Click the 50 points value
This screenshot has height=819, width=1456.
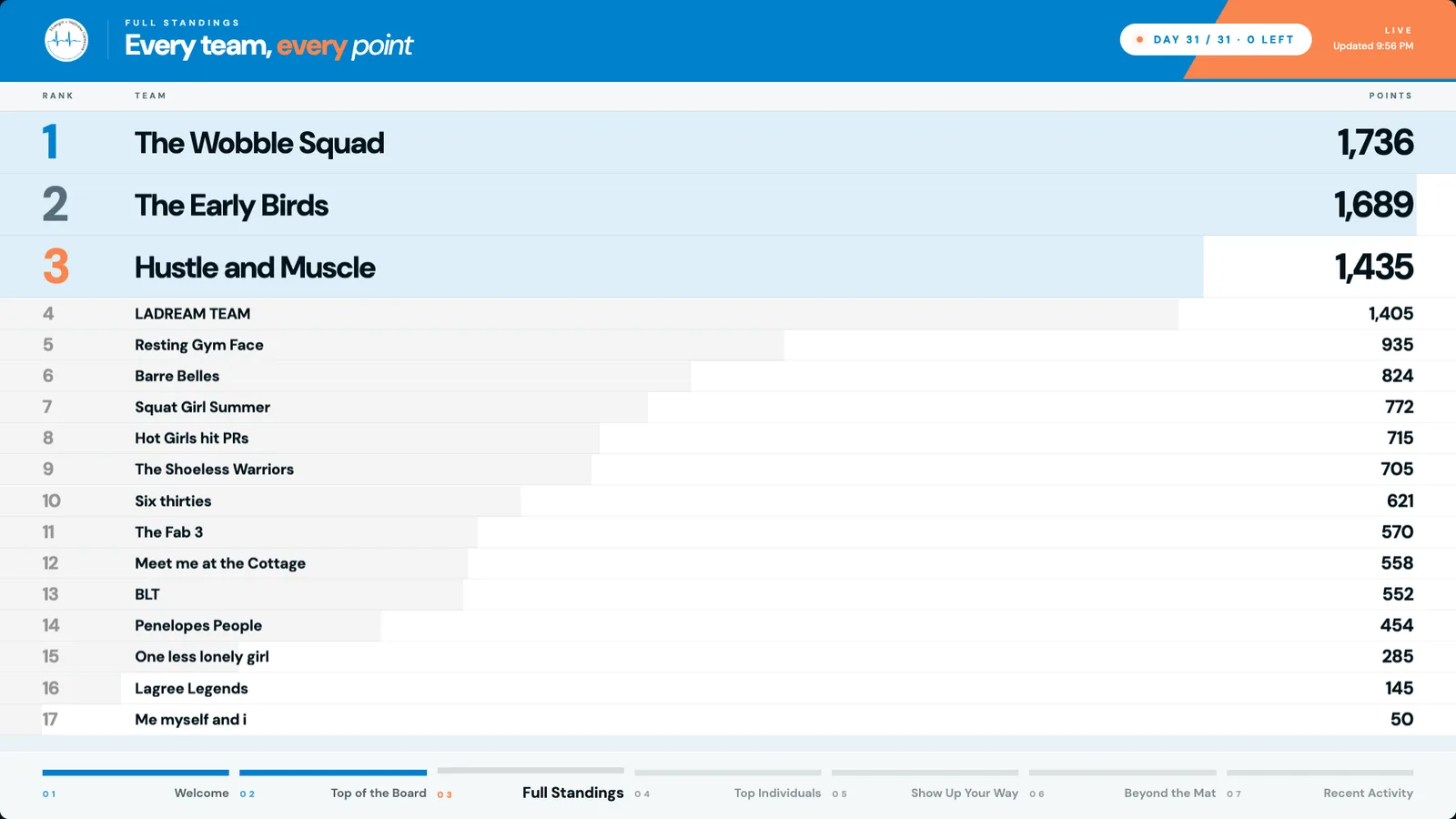[x=1402, y=719]
